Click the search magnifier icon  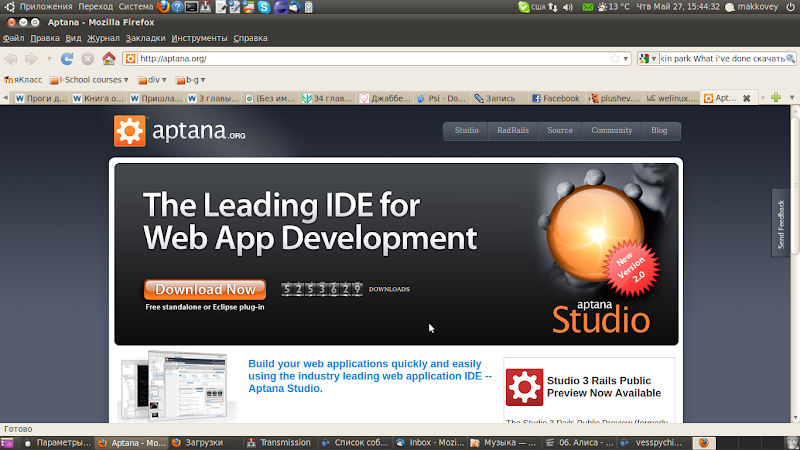pyautogui.click(x=790, y=59)
